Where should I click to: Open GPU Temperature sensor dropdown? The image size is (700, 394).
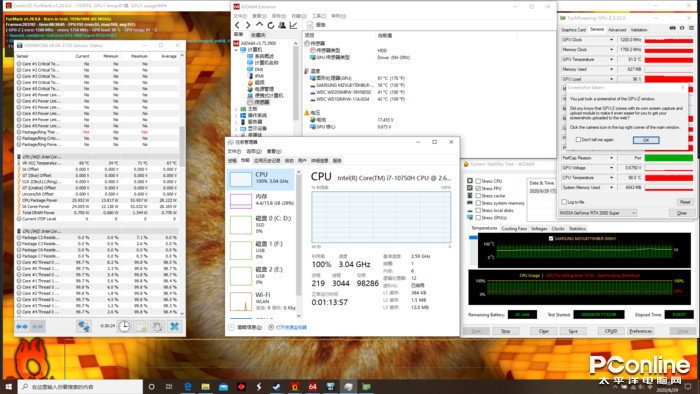[x=611, y=60]
